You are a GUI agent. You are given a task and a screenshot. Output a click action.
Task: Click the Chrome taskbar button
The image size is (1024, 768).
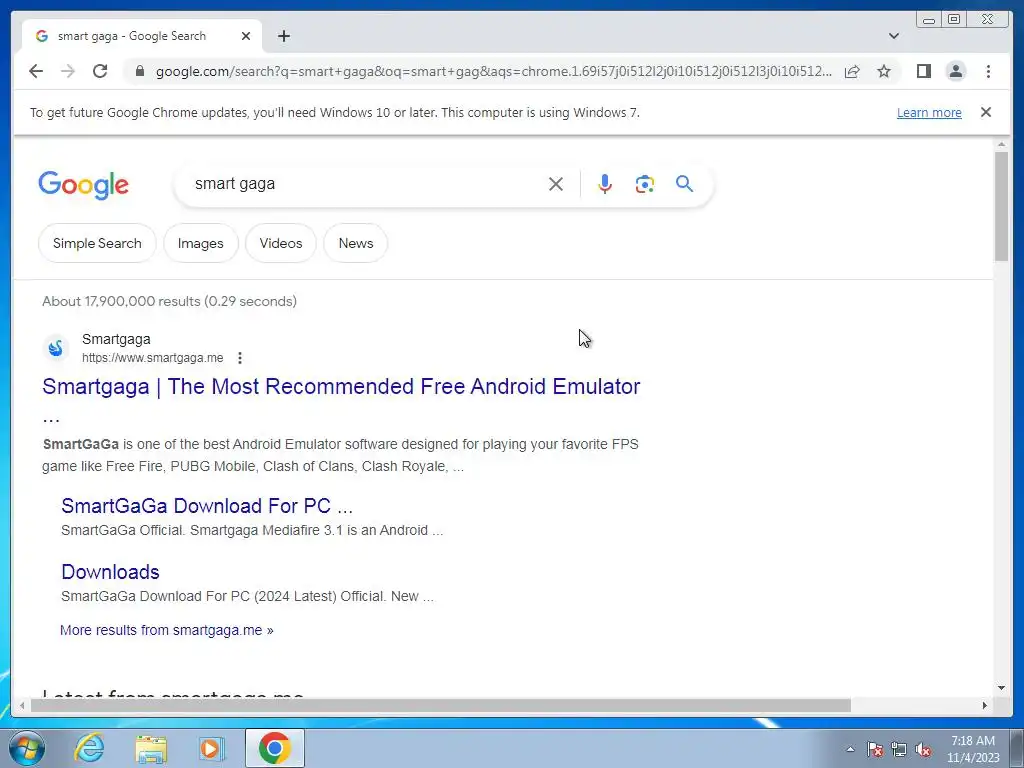point(275,748)
